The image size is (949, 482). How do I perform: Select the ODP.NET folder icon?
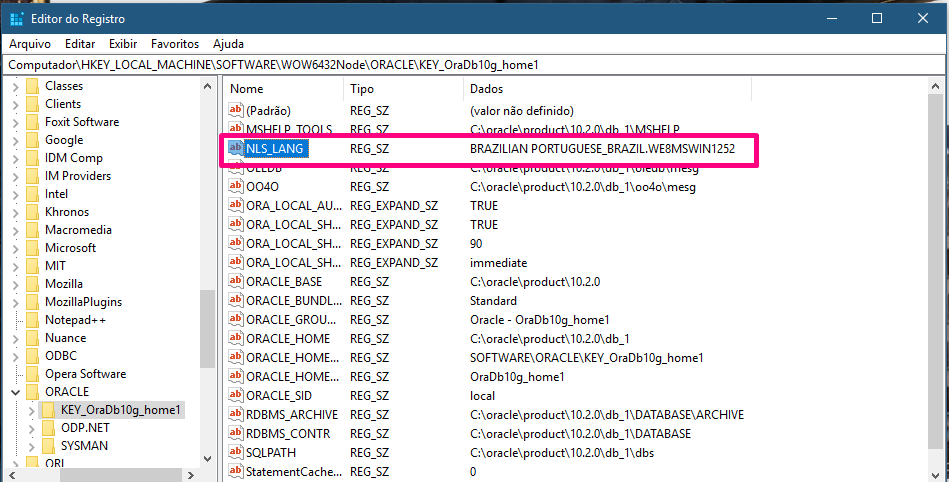(49, 428)
